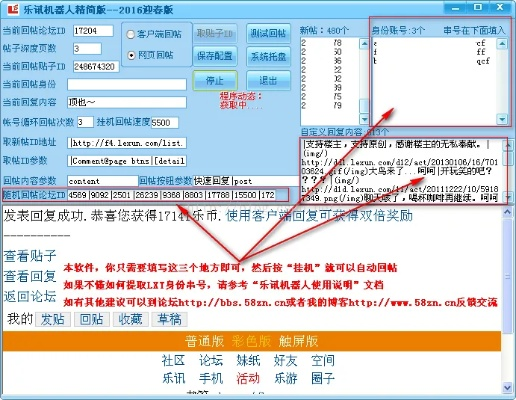Focus the 回帖内容参数 field with content
This screenshot has width=516, height=400.
coord(103,181)
